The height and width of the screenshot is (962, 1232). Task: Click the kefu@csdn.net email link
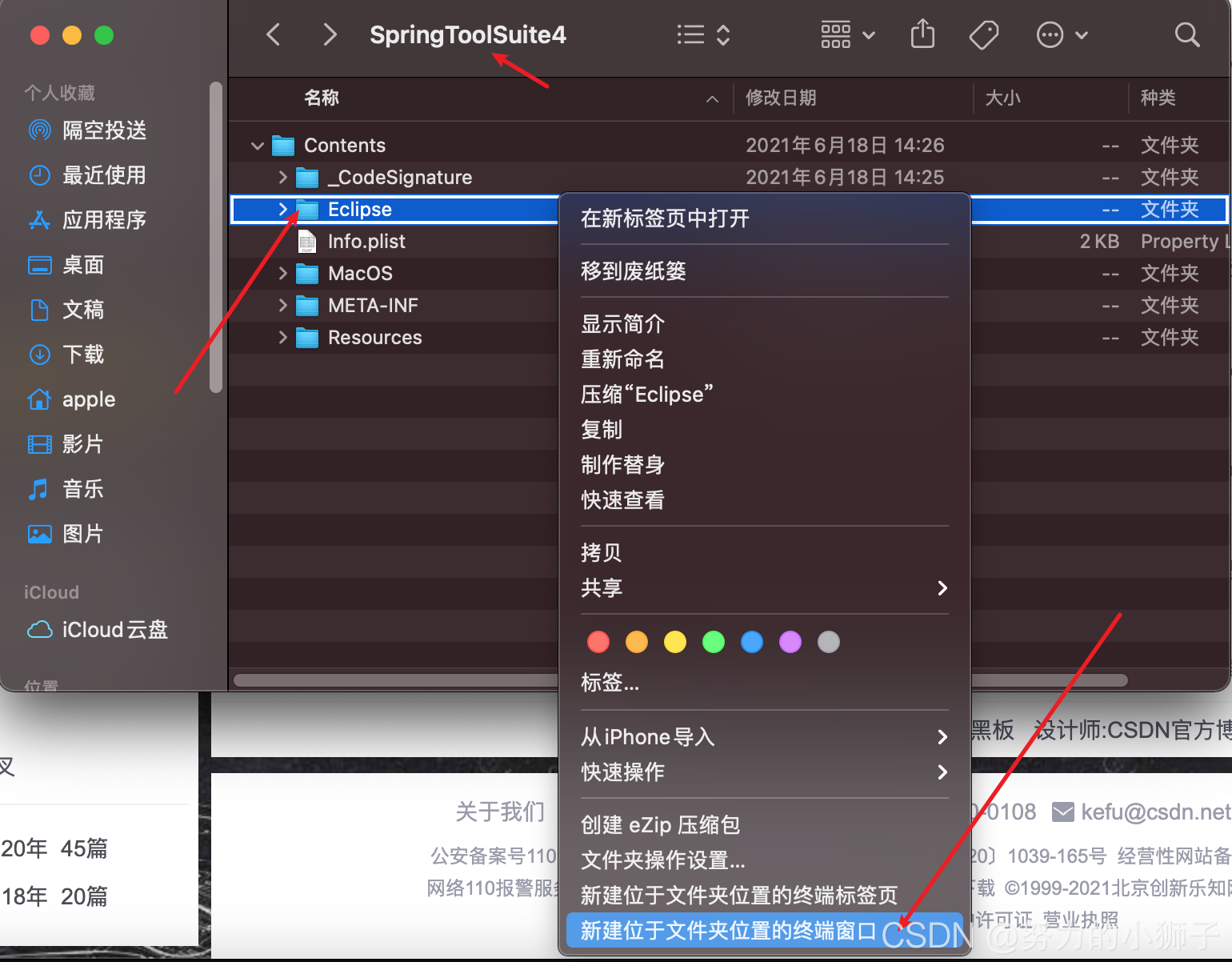tap(1156, 812)
